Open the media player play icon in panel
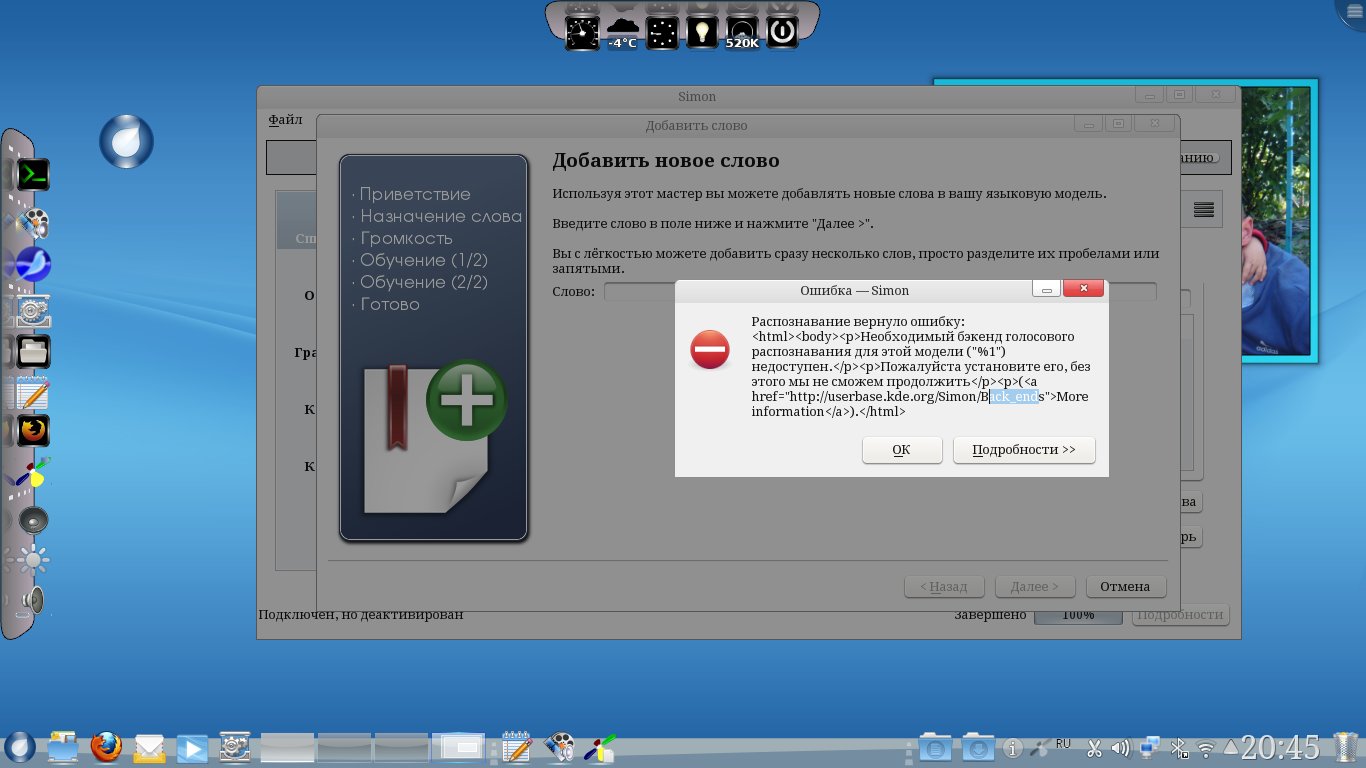This screenshot has height=768, width=1366. (x=192, y=747)
